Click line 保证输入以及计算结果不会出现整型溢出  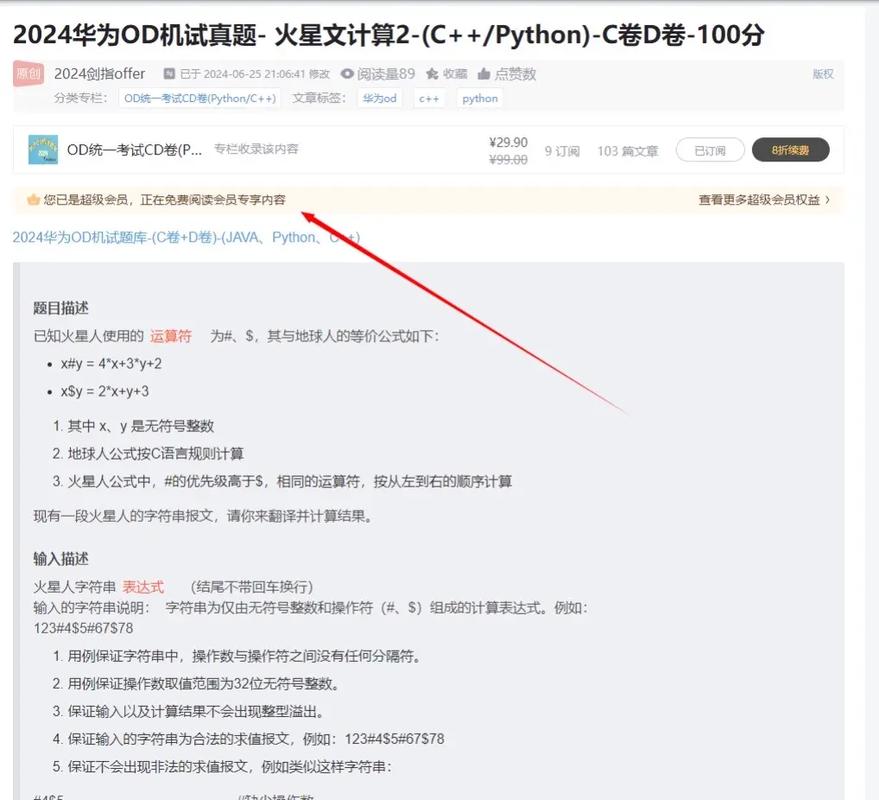click(x=196, y=711)
